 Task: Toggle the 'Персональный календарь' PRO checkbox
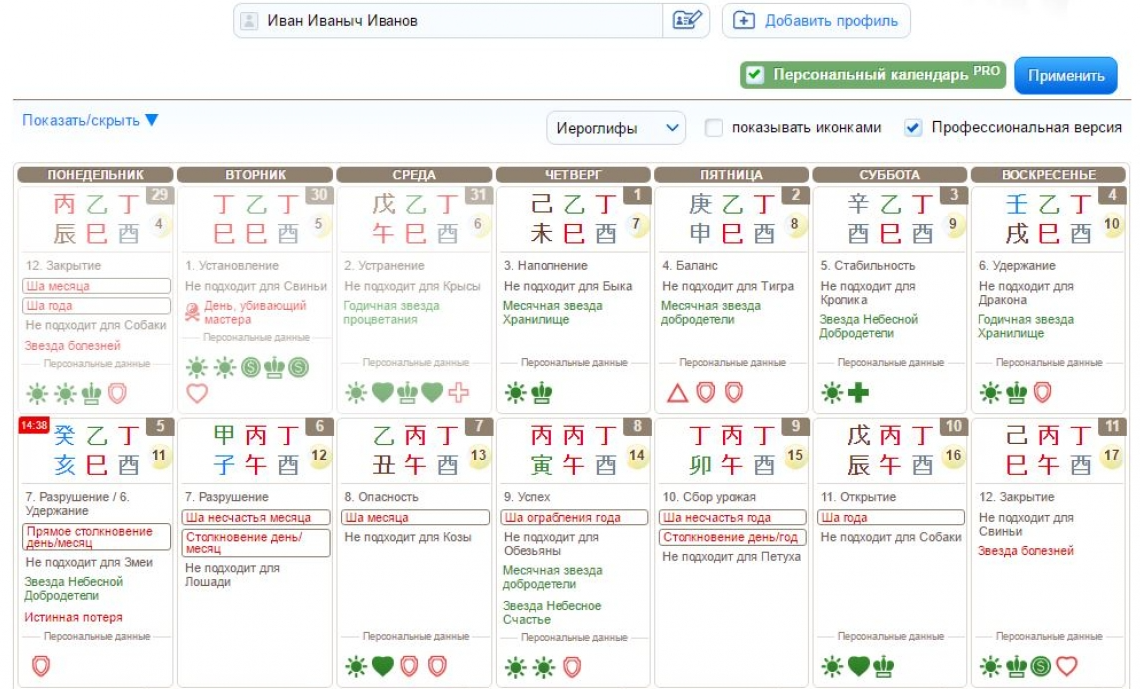click(x=755, y=75)
